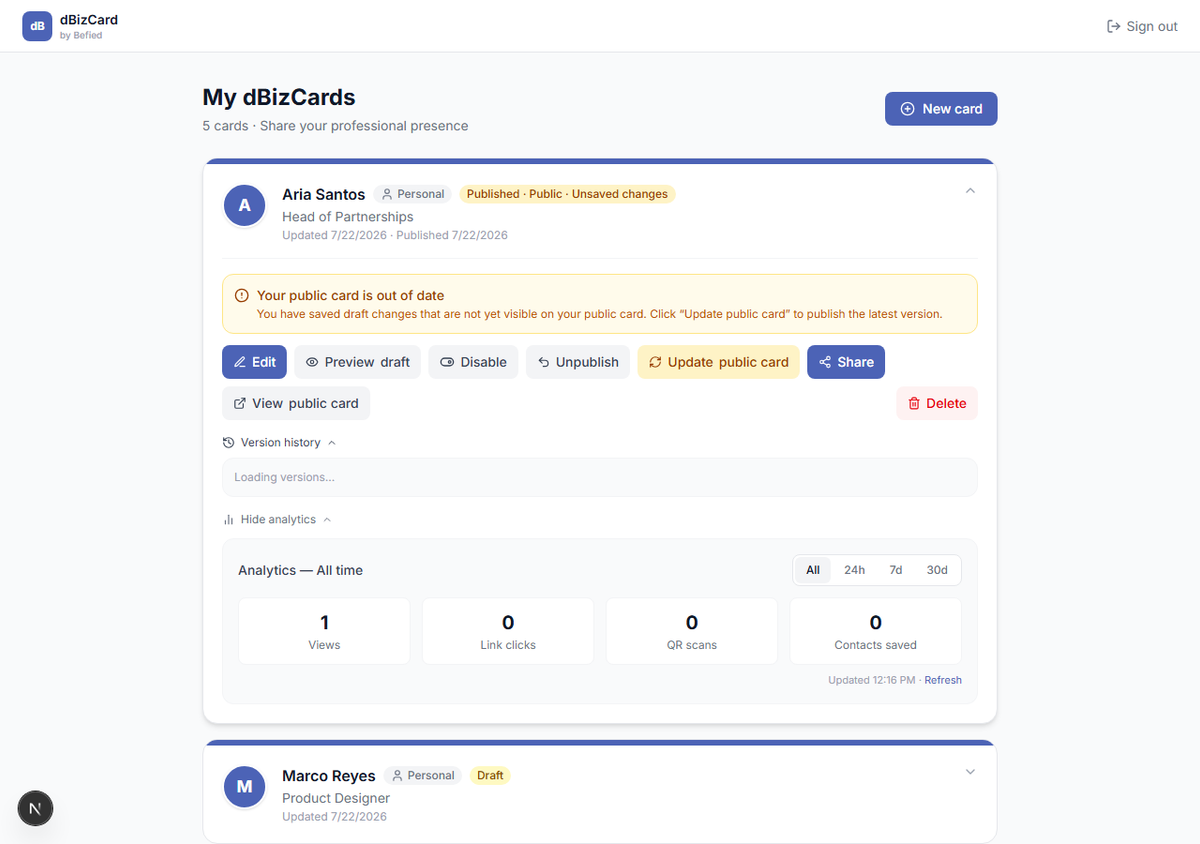Click the N dev tools badge icon
This screenshot has width=1200, height=844.
pos(35,808)
